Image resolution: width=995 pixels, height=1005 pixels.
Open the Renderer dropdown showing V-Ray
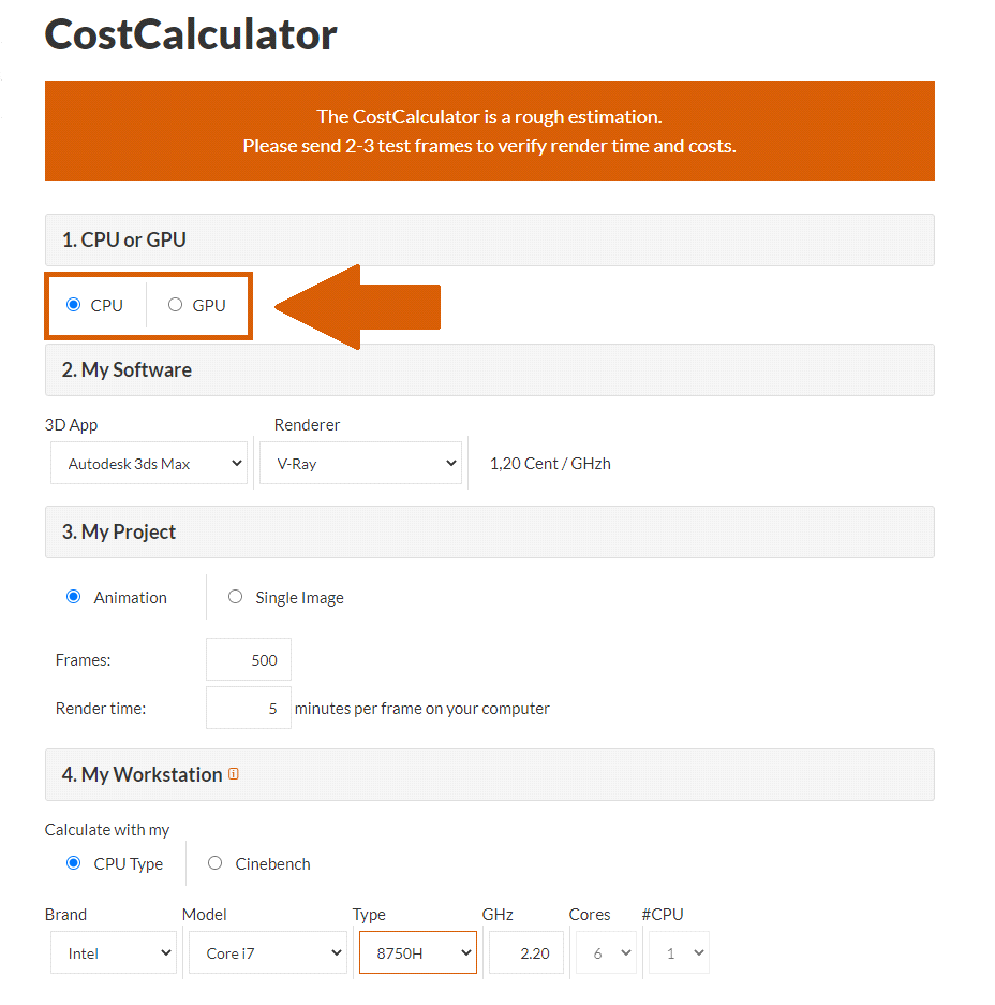(x=360, y=463)
